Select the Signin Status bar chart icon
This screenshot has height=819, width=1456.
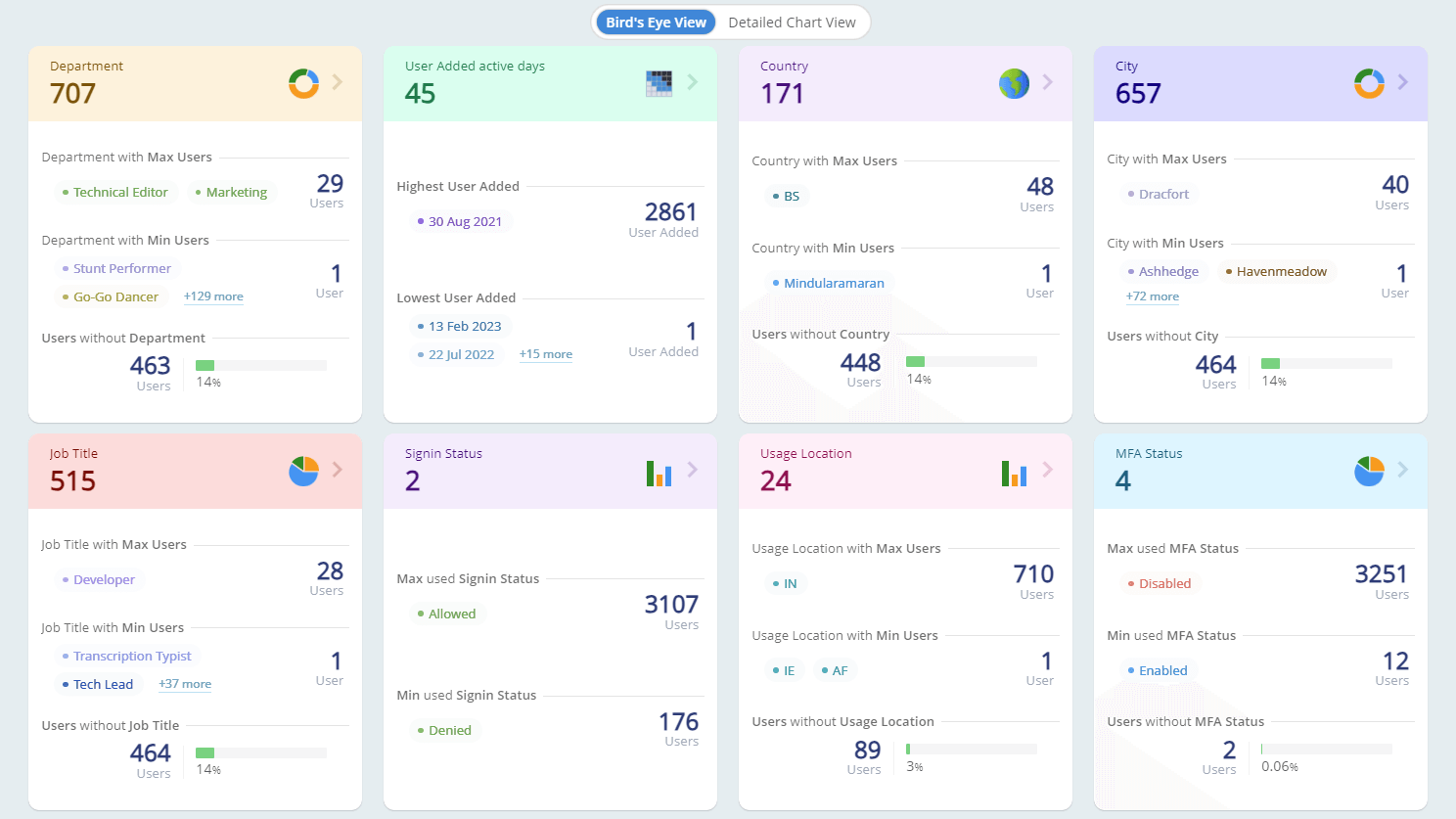659,474
